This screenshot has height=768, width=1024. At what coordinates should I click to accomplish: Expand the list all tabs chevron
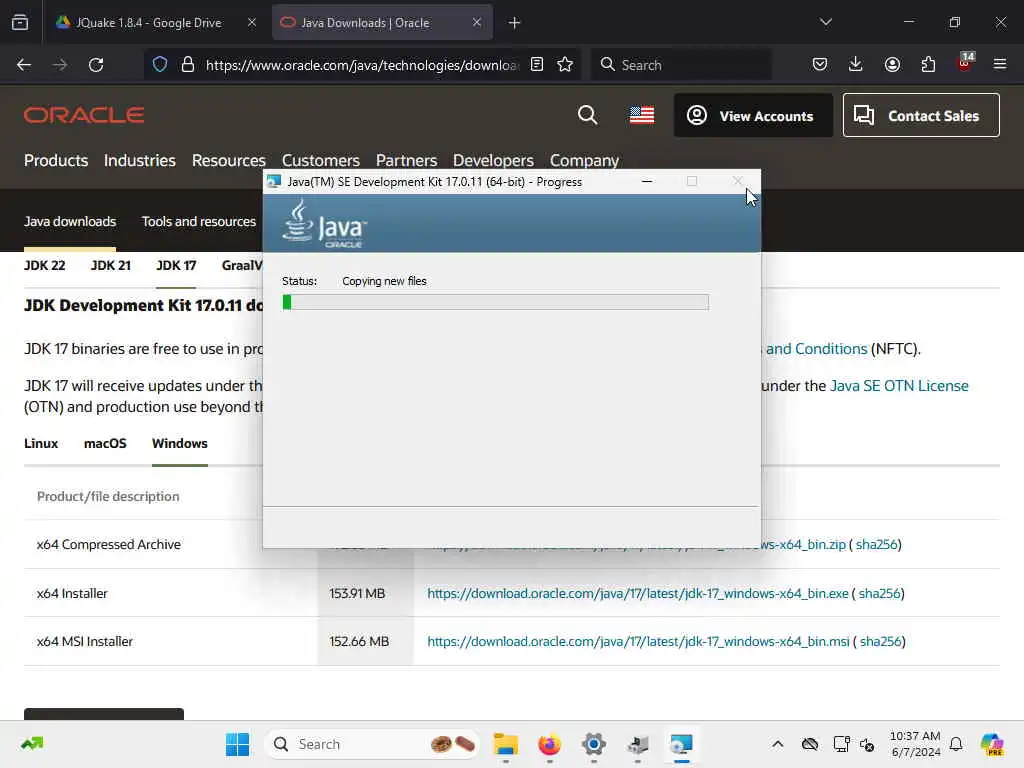click(825, 23)
